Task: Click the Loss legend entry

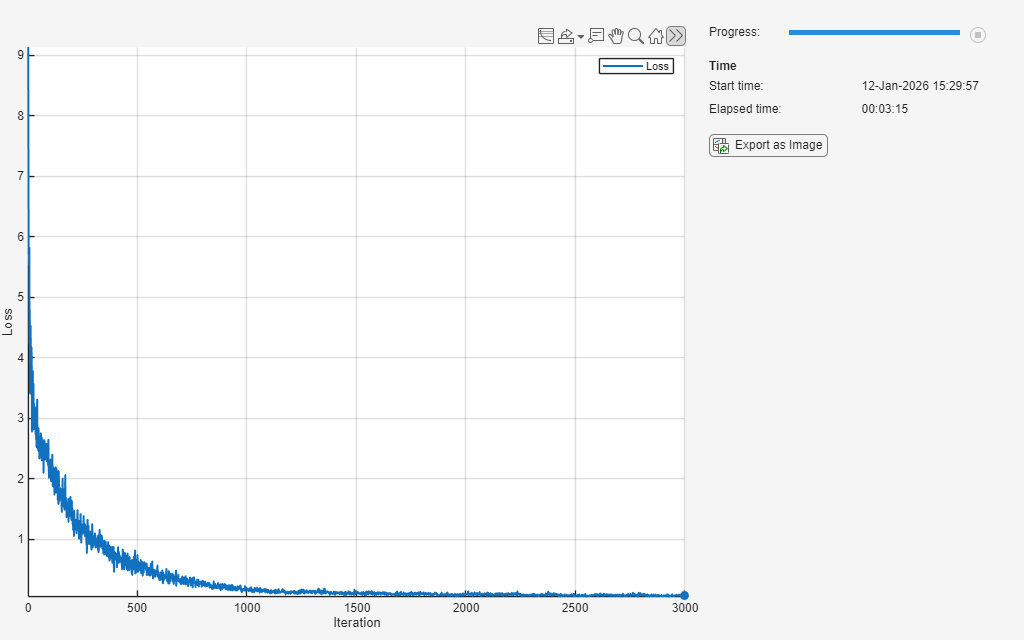Action: pos(658,67)
